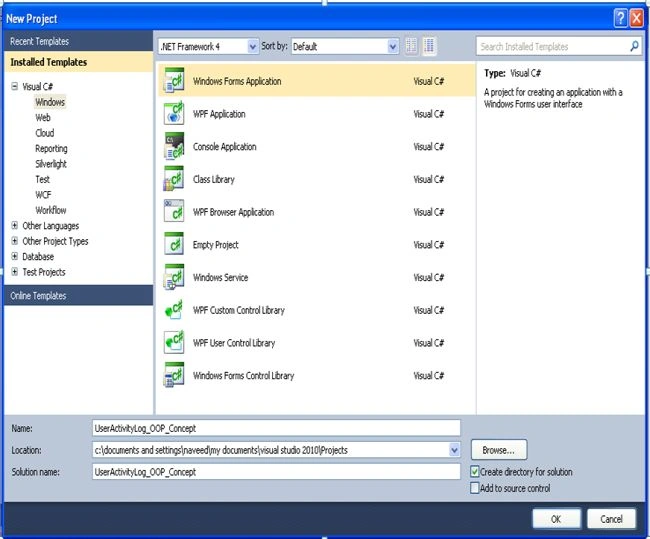Select the Windows category in tree
Image resolution: width=650 pixels, height=539 pixels.
click(x=50, y=102)
